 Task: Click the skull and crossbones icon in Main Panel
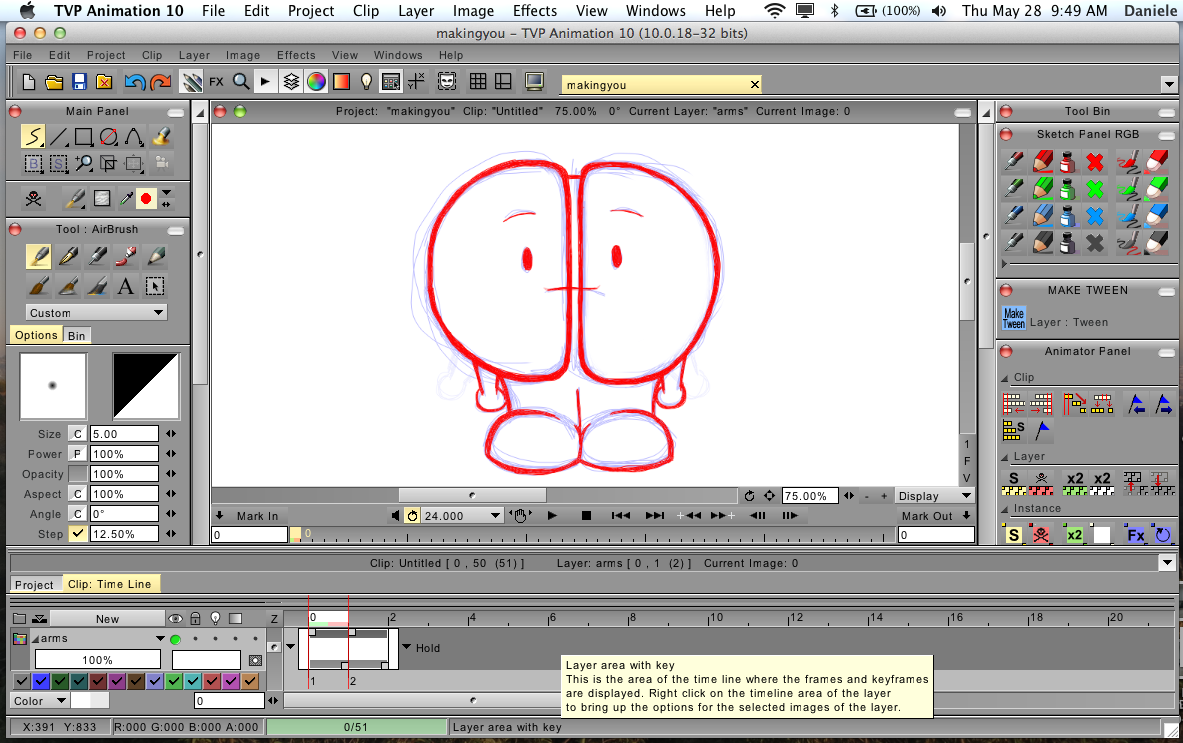[x=33, y=198]
